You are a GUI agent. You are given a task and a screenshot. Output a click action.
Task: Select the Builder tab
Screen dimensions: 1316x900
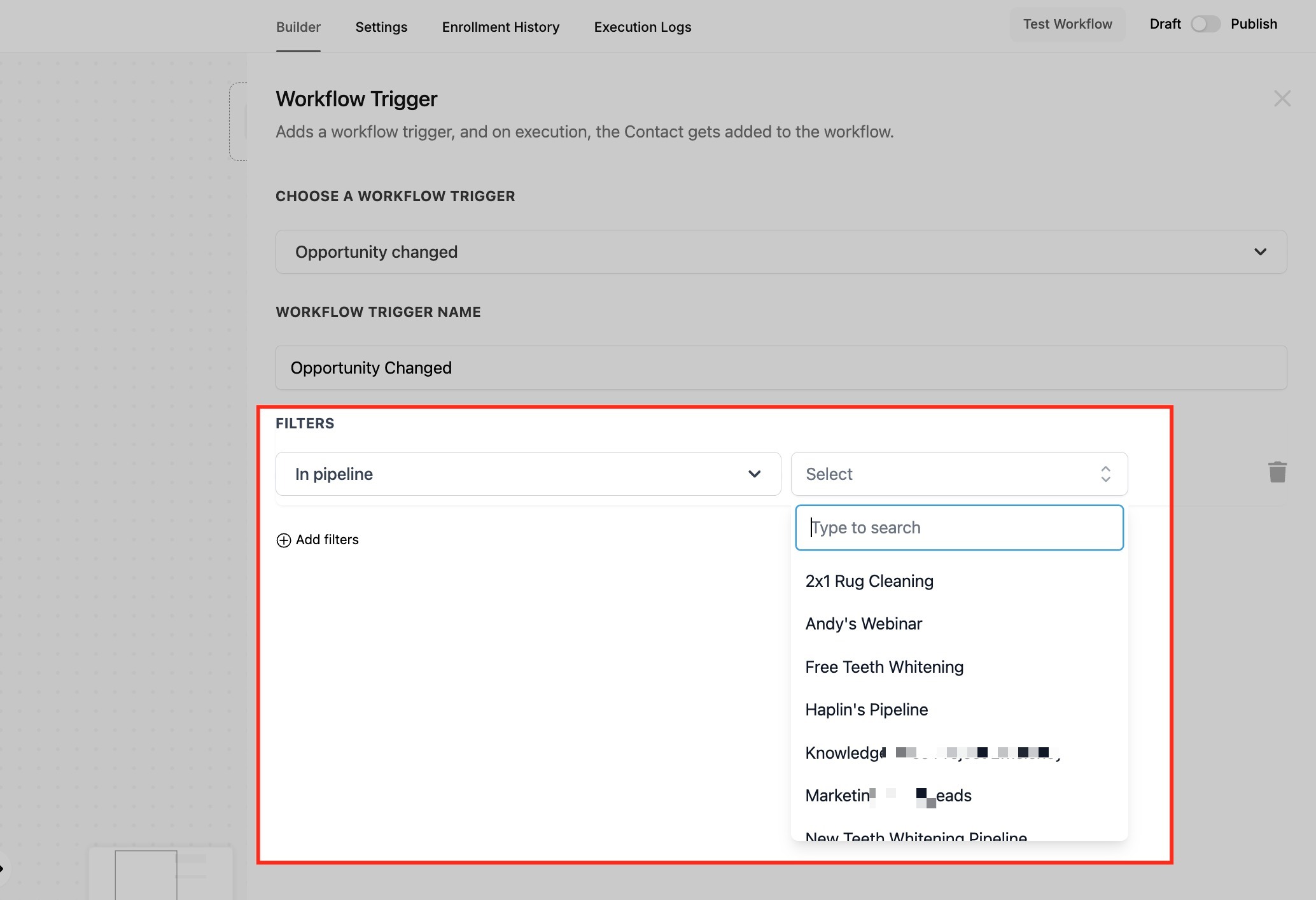(x=298, y=27)
